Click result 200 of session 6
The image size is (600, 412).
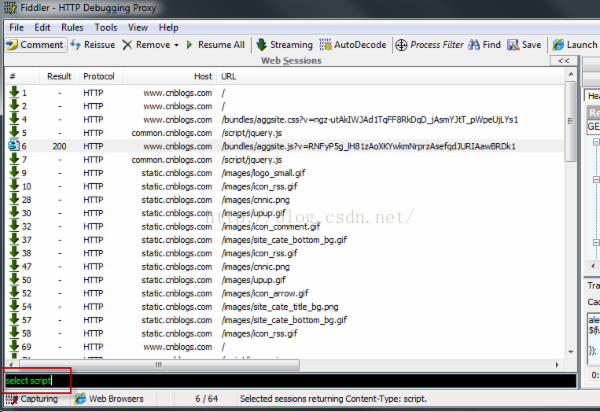[x=59, y=147]
